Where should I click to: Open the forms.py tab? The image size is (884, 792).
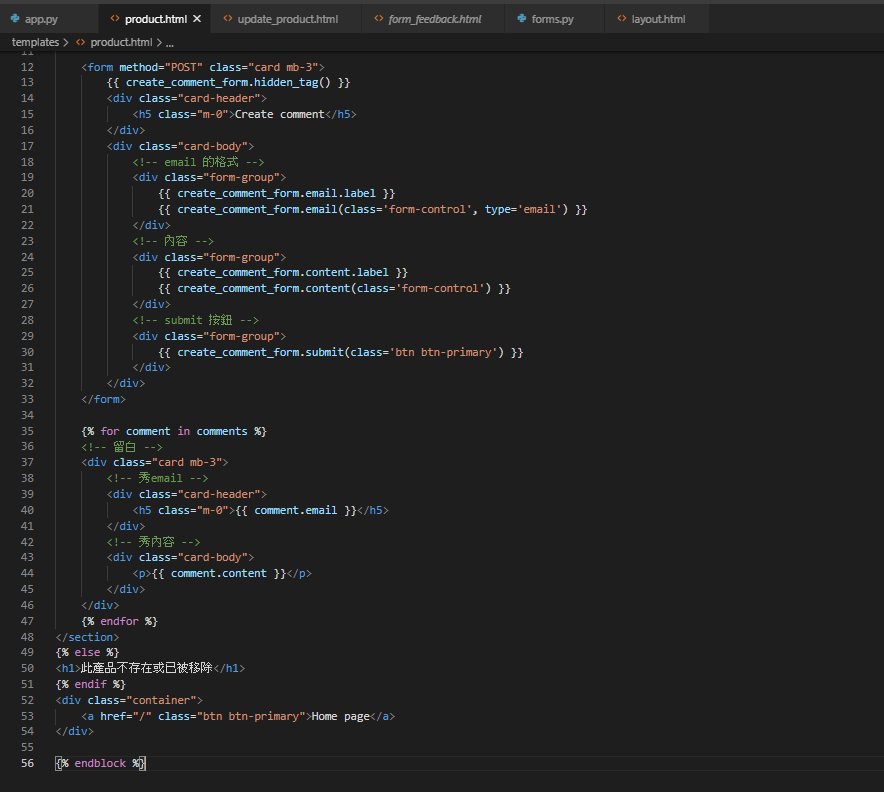(x=552, y=19)
